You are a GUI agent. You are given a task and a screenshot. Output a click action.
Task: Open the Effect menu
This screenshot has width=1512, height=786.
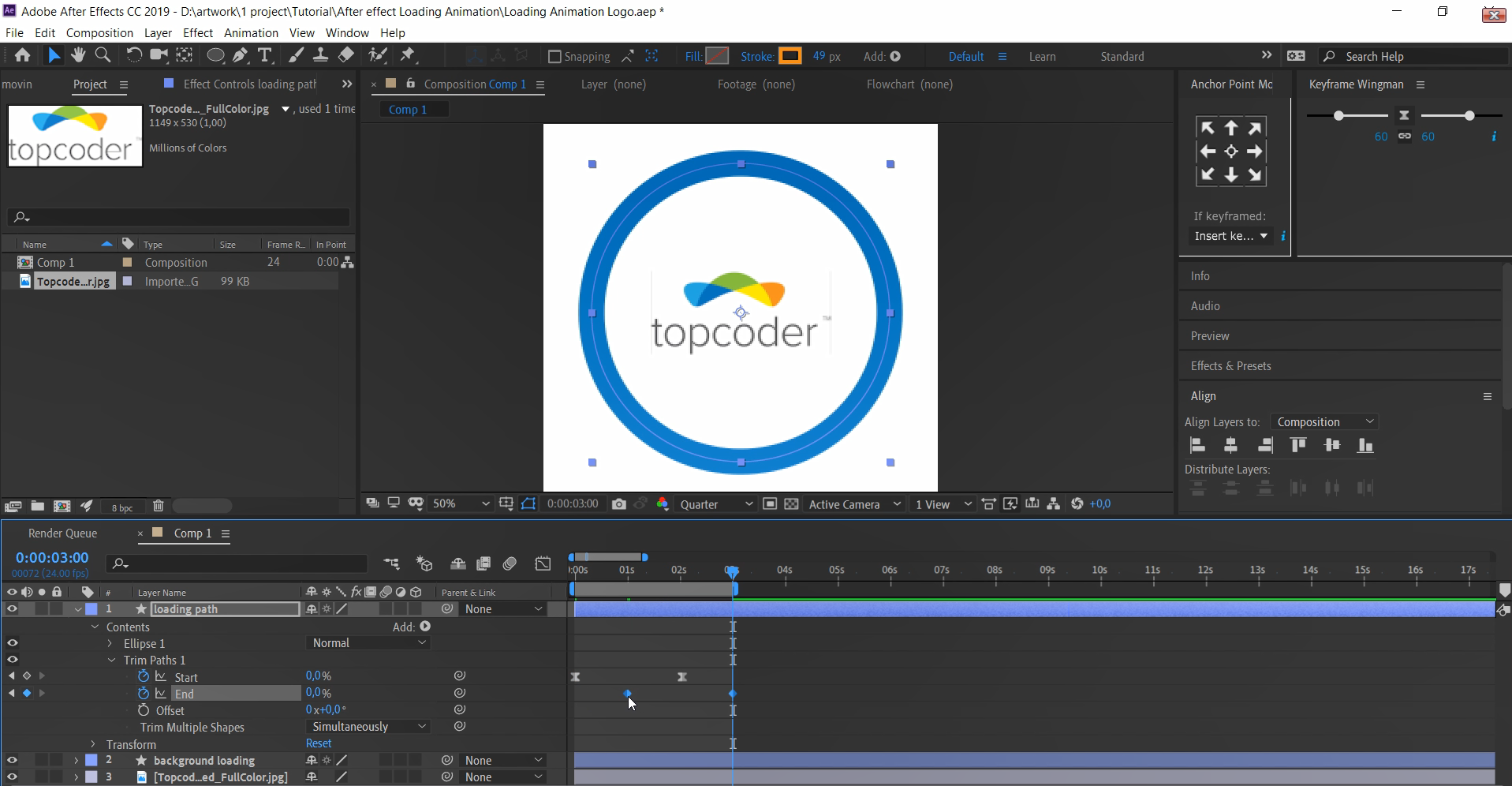point(198,32)
